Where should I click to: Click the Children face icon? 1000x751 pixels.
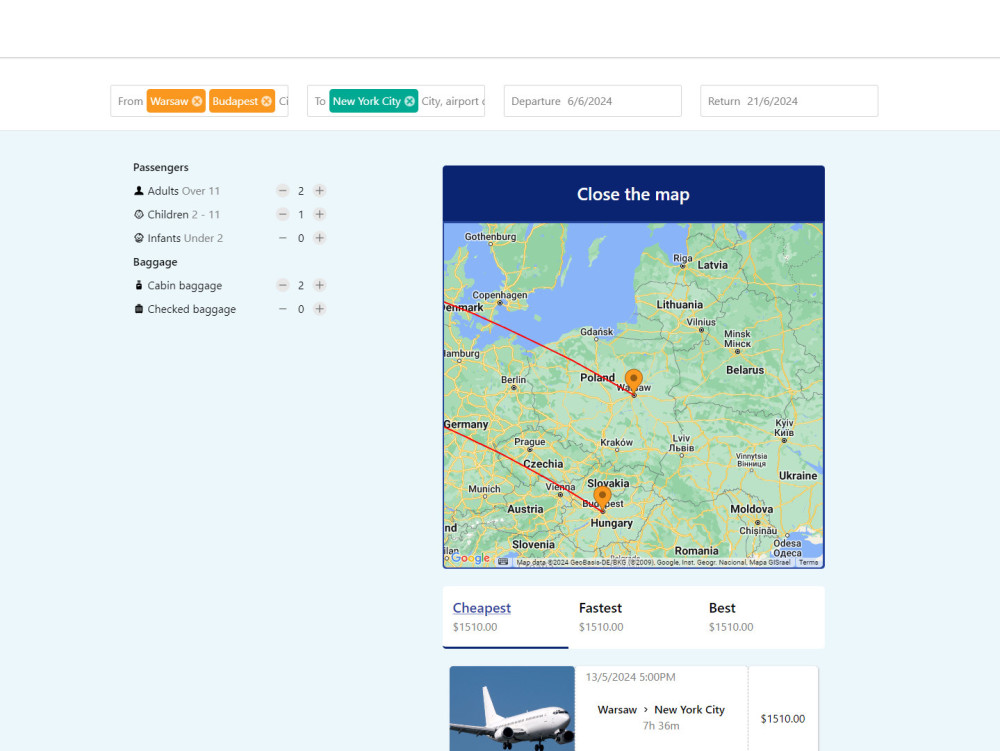click(138, 214)
